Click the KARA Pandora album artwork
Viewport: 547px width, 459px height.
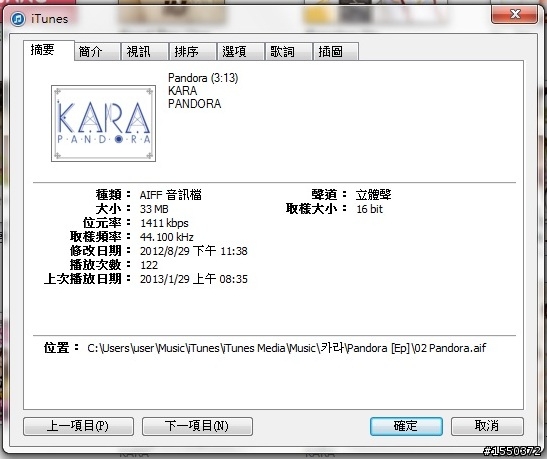pyautogui.click(x=103, y=123)
